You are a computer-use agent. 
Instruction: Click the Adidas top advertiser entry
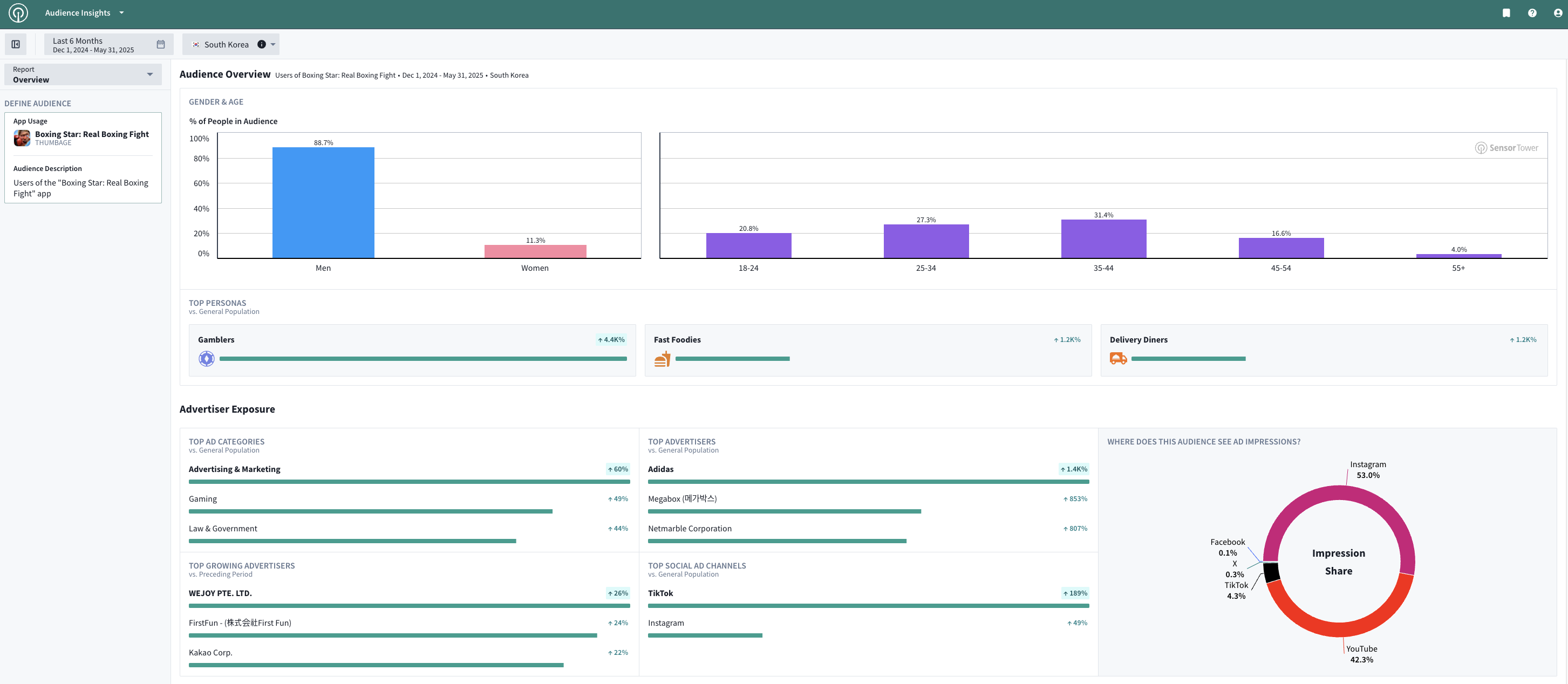660,469
